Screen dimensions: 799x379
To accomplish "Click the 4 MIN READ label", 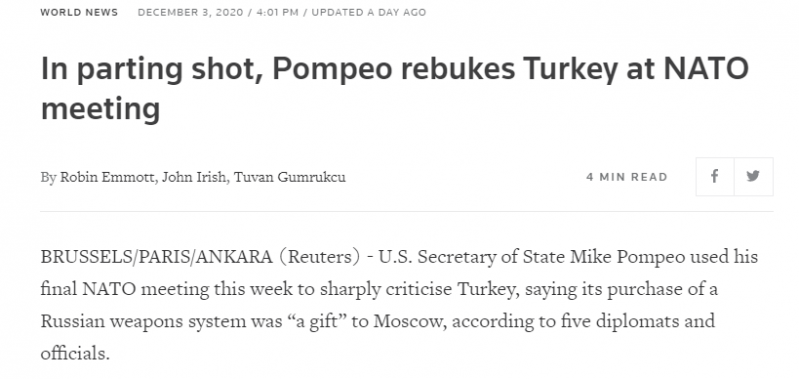I will (627, 177).
